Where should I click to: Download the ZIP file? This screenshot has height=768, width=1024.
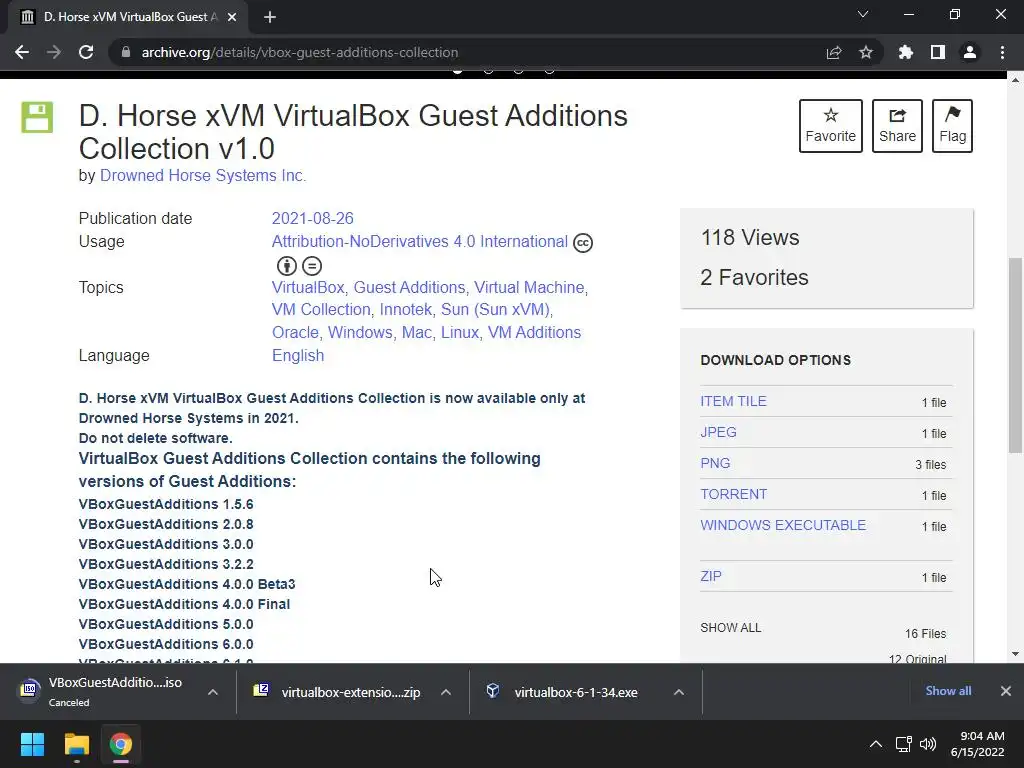point(711,576)
